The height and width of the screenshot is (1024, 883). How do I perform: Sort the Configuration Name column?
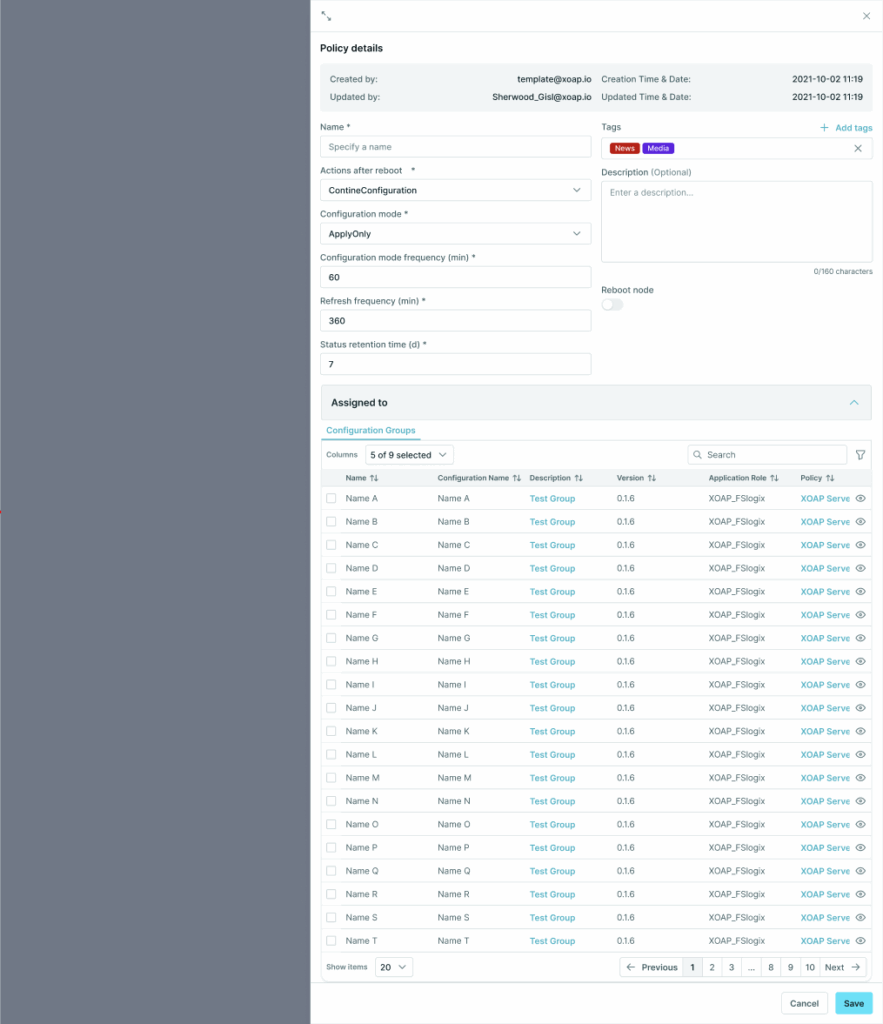pos(518,478)
